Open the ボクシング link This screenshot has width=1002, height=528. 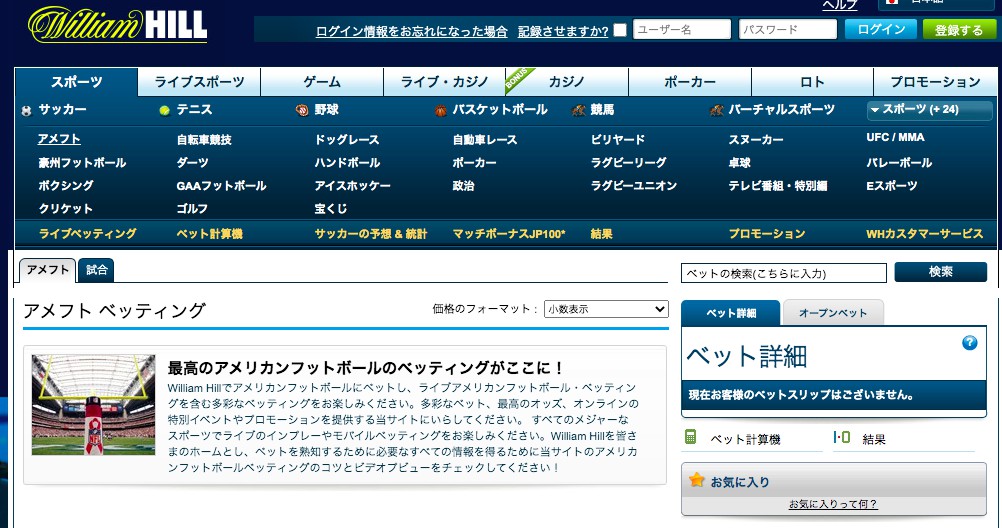(66, 185)
